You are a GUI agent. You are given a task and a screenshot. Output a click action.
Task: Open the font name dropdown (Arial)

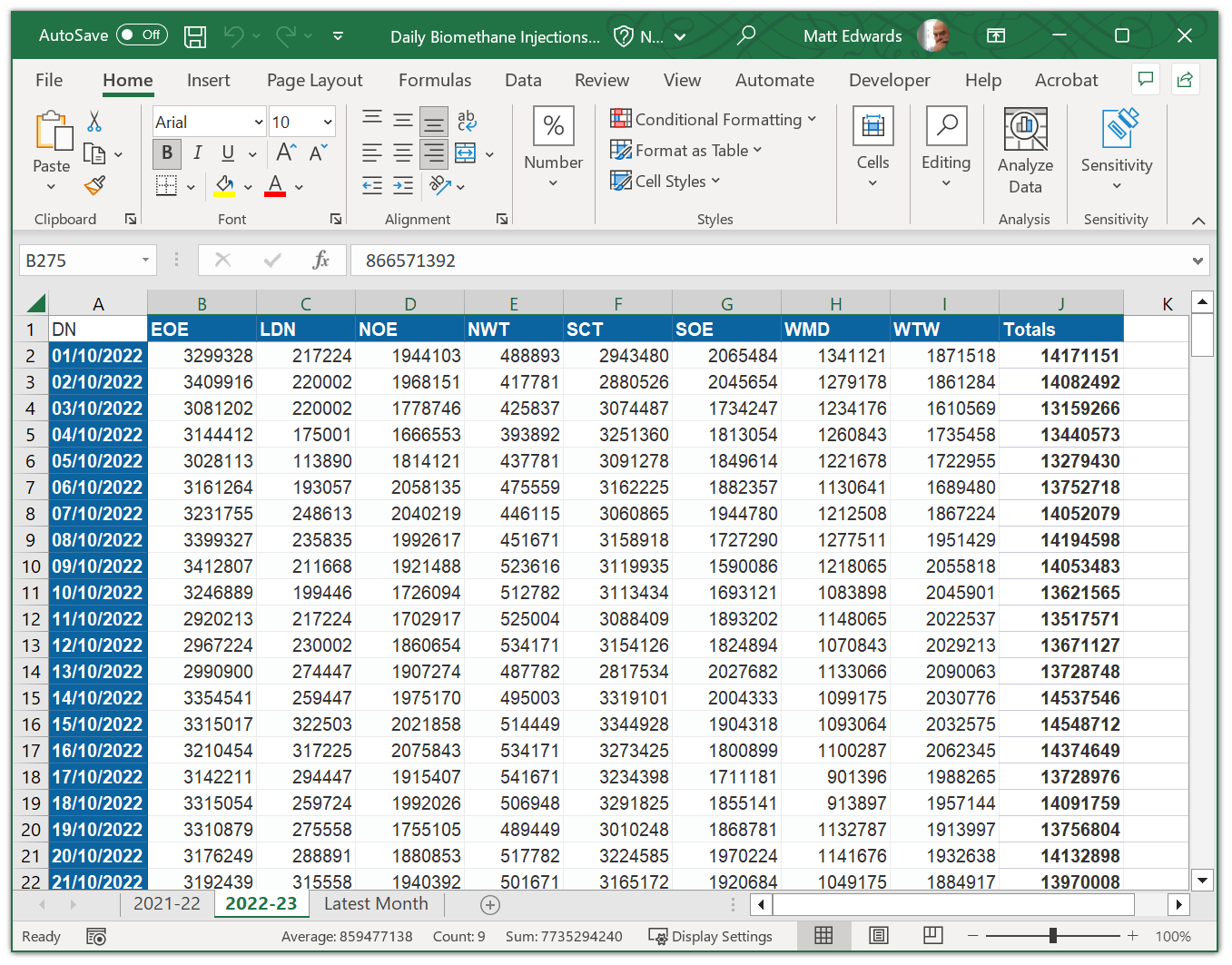(x=259, y=122)
